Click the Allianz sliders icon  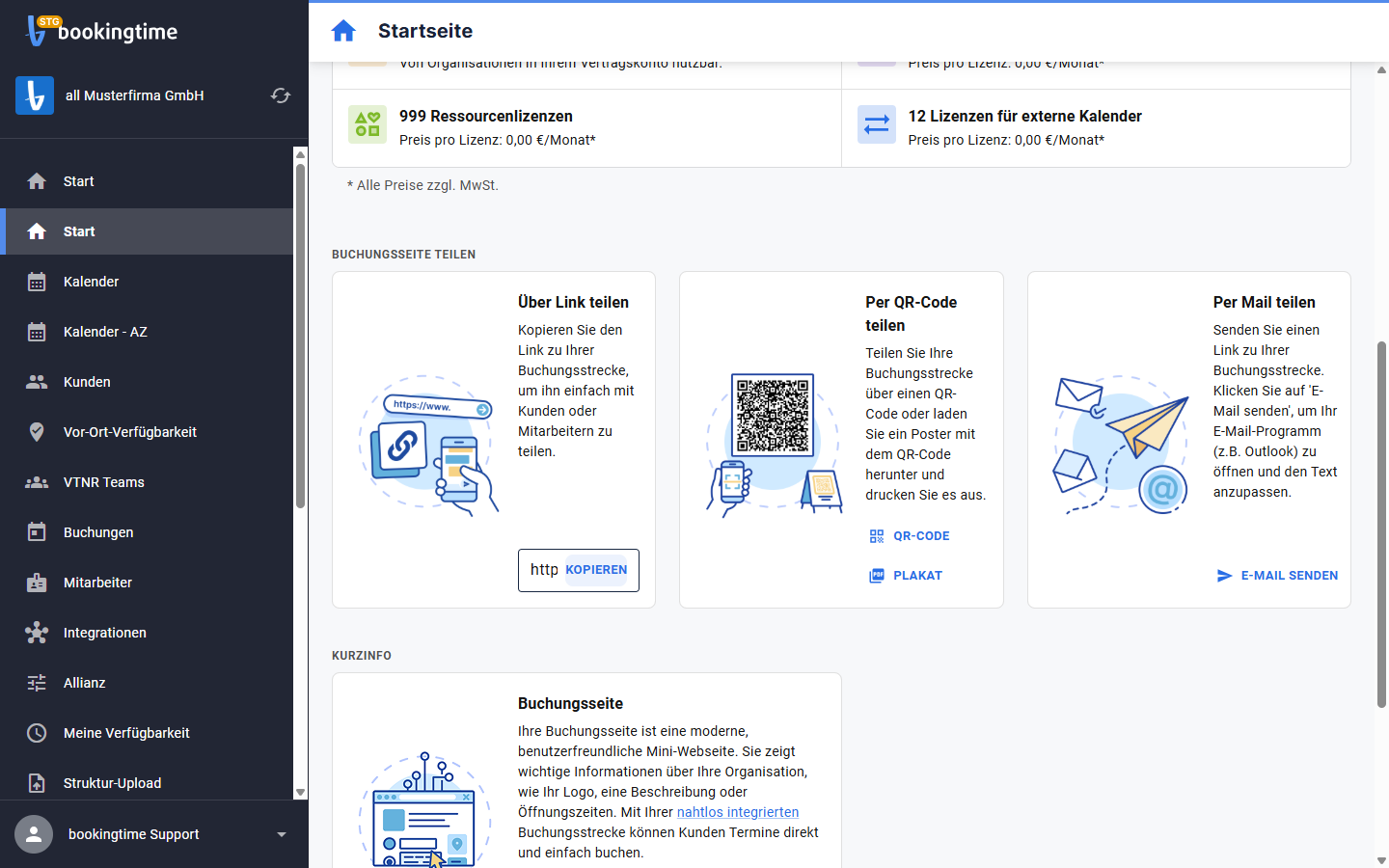[37, 683]
